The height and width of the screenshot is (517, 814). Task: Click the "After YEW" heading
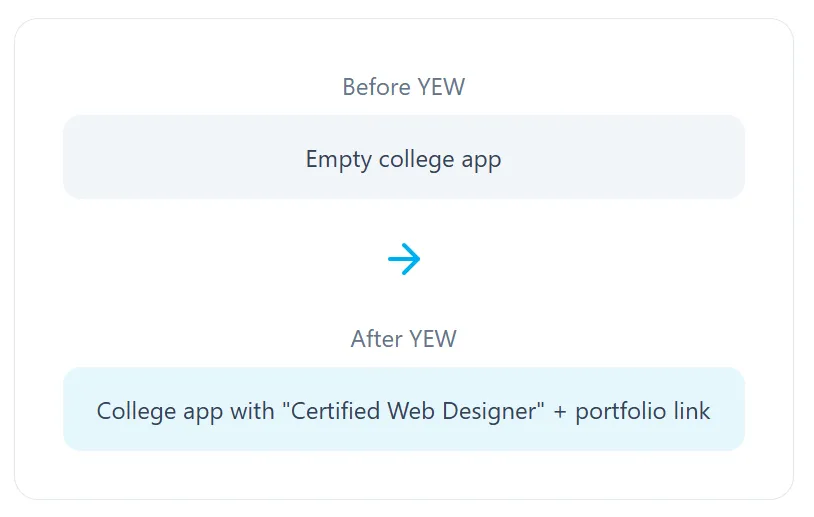(x=403, y=339)
